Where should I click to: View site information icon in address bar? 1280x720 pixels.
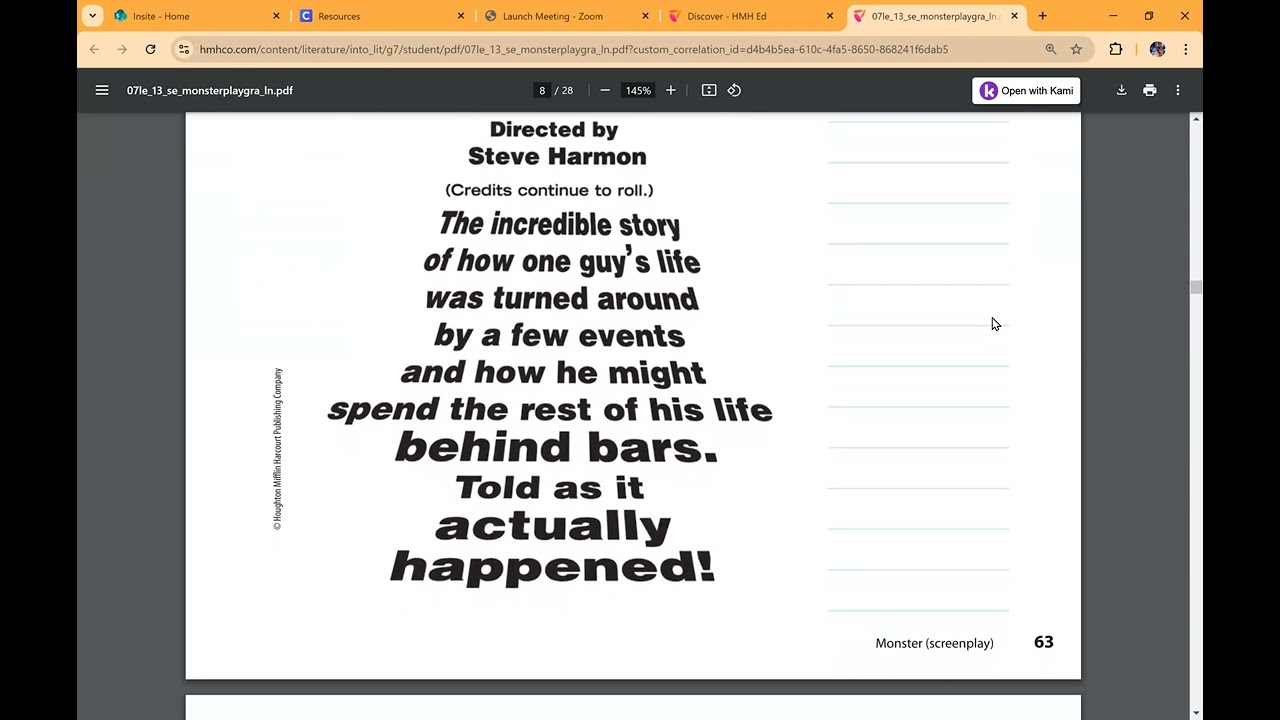[184, 49]
